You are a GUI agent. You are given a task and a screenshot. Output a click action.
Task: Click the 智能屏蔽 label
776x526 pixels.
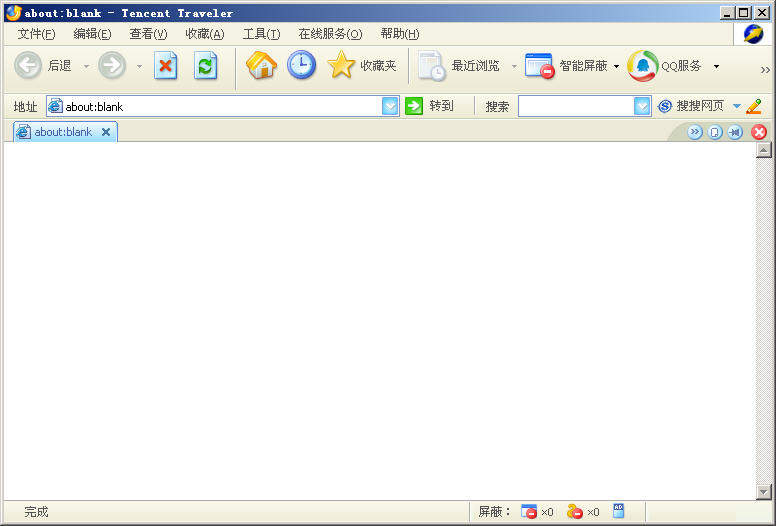[583, 66]
